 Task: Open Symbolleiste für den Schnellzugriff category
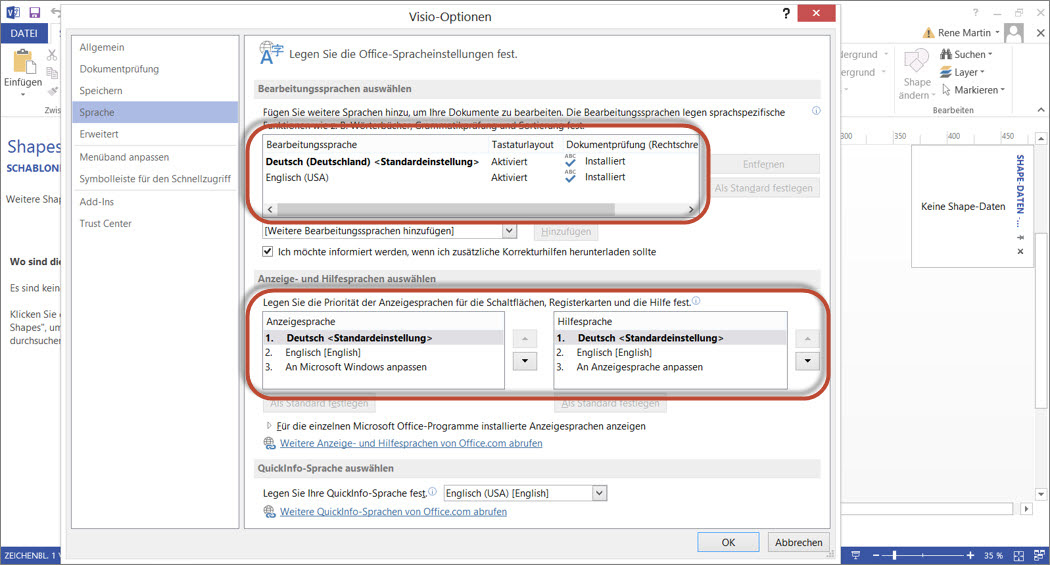pos(155,179)
